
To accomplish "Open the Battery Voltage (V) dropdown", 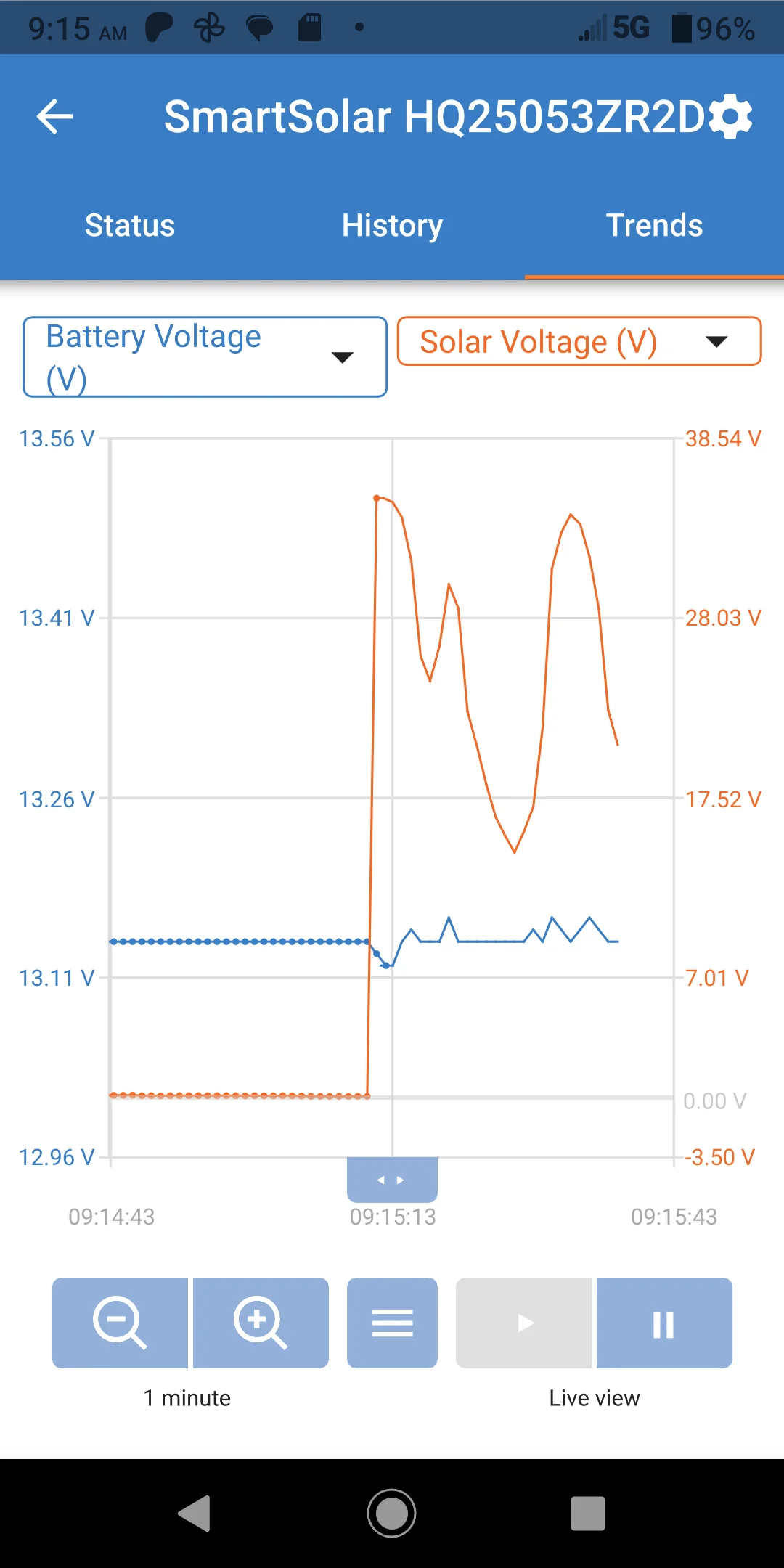I will point(205,356).
